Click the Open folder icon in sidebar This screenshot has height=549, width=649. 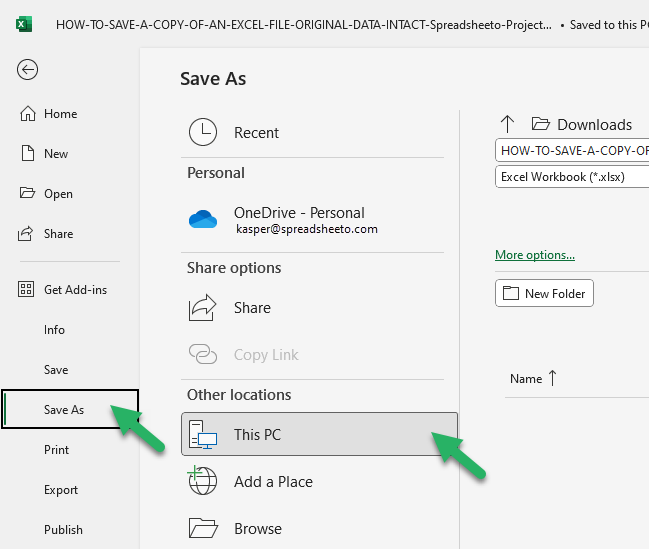(27, 193)
